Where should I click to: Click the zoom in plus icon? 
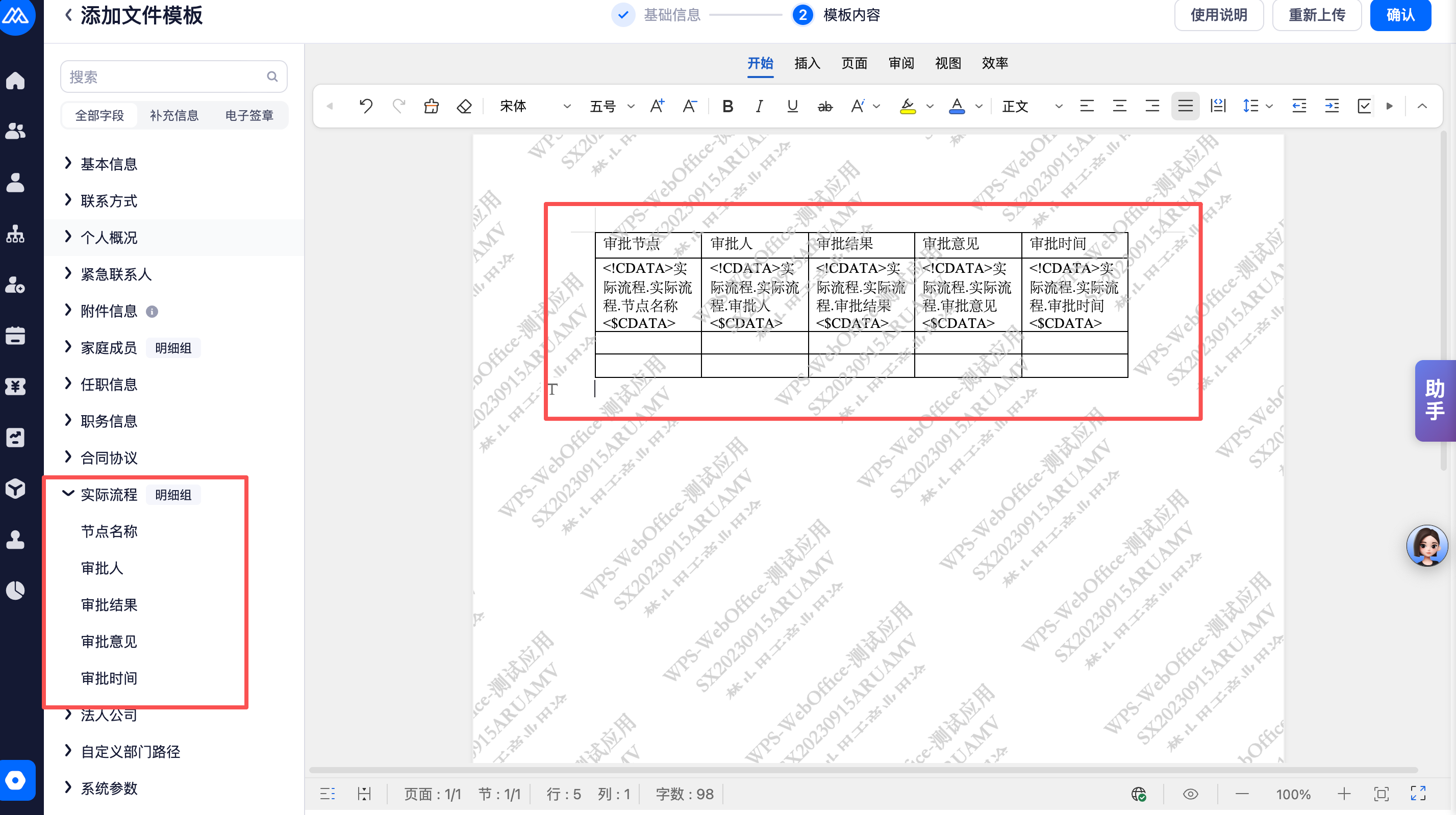click(1344, 794)
